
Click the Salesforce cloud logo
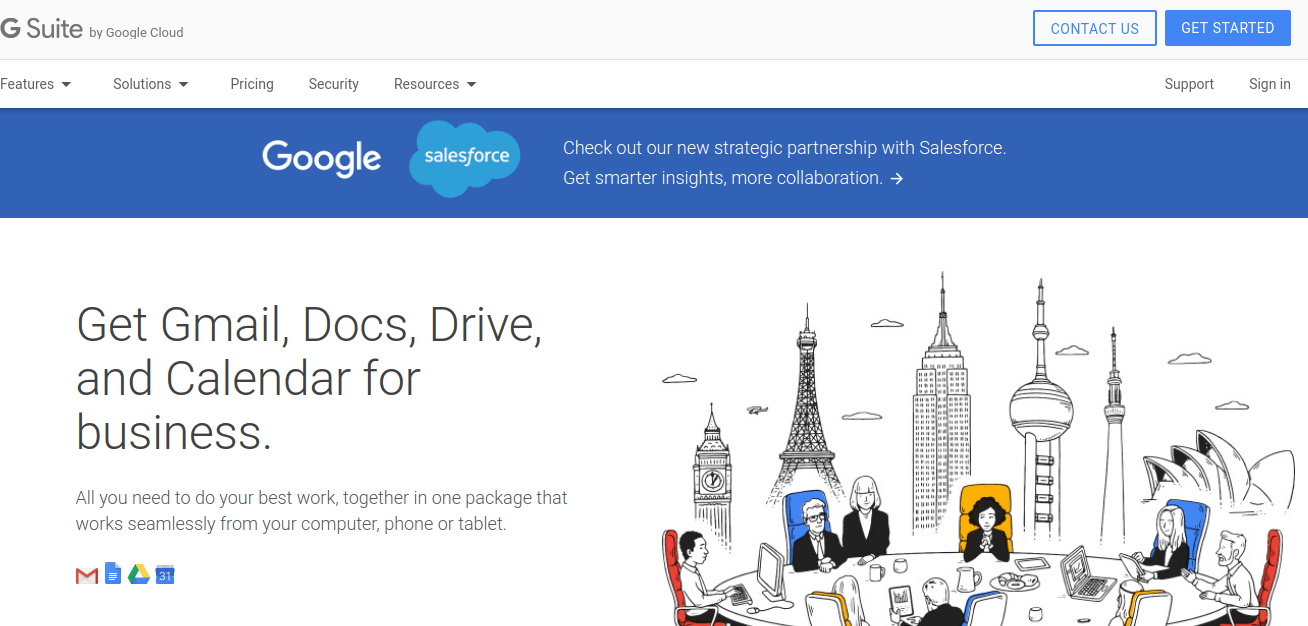point(465,158)
